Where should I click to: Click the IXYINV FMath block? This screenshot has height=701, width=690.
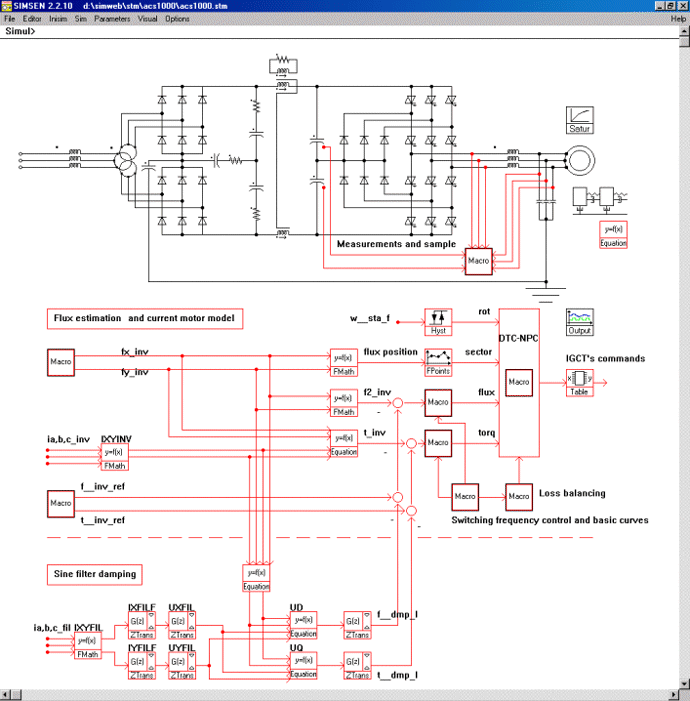(x=117, y=457)
